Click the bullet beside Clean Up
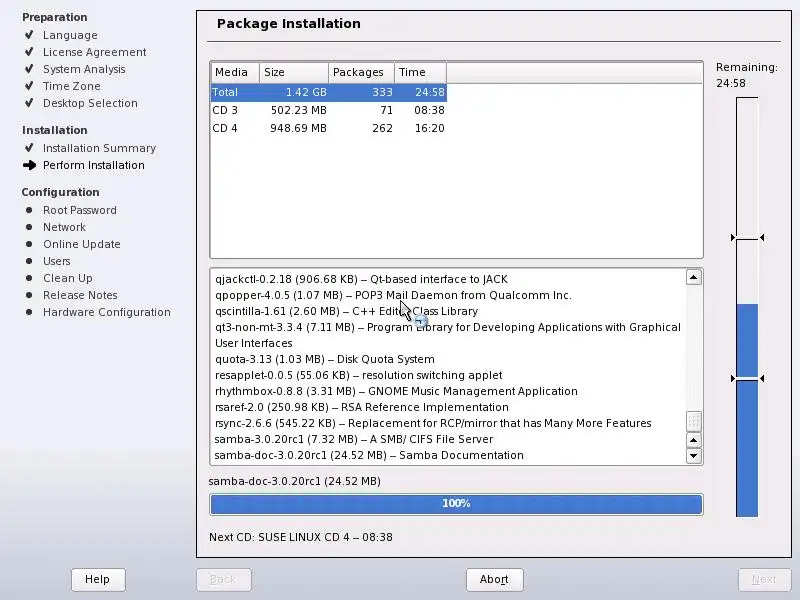This screenshot has height=600, width=800. pos(29,278)
